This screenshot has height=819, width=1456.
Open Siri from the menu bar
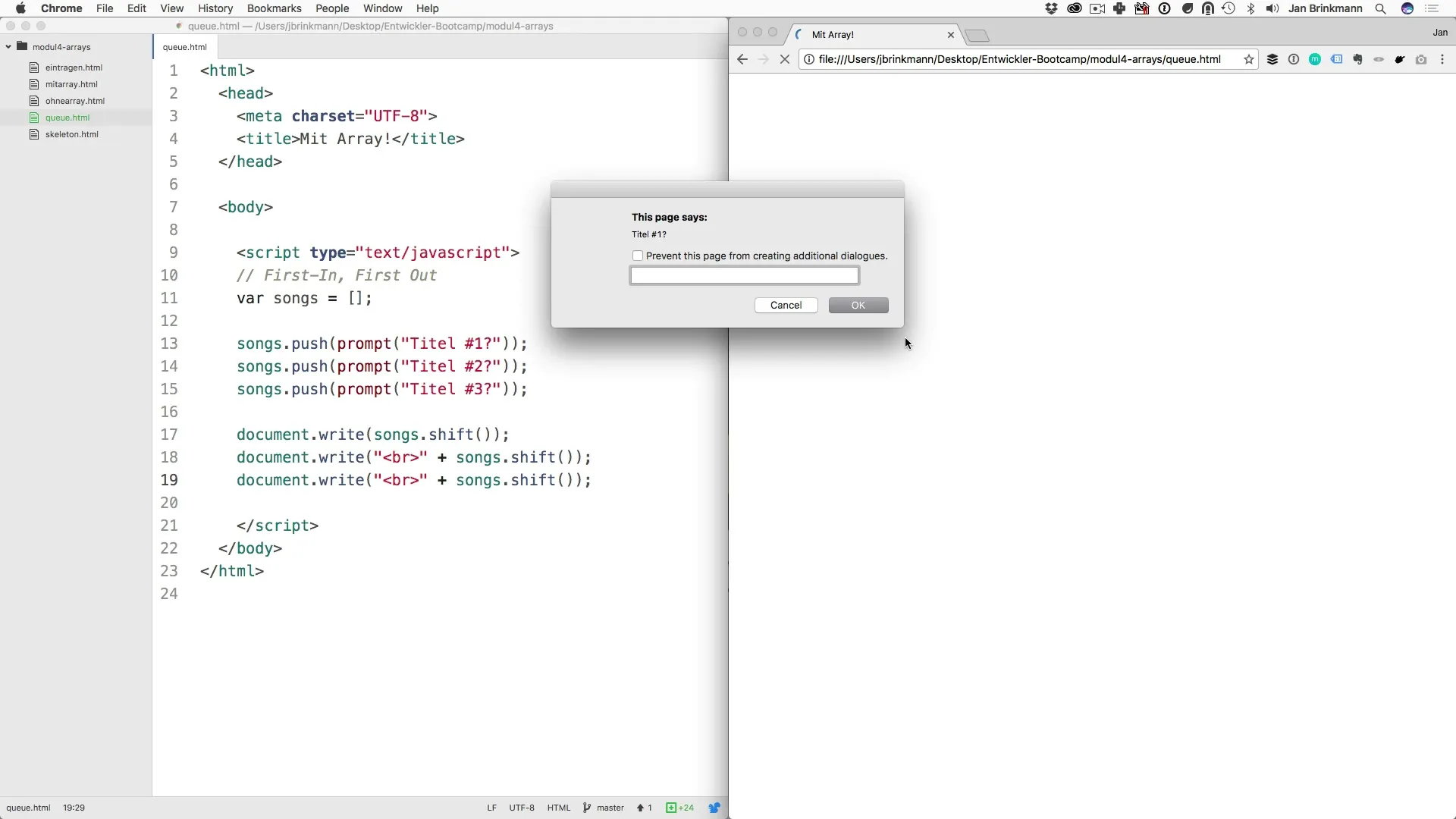(1407, 8)
